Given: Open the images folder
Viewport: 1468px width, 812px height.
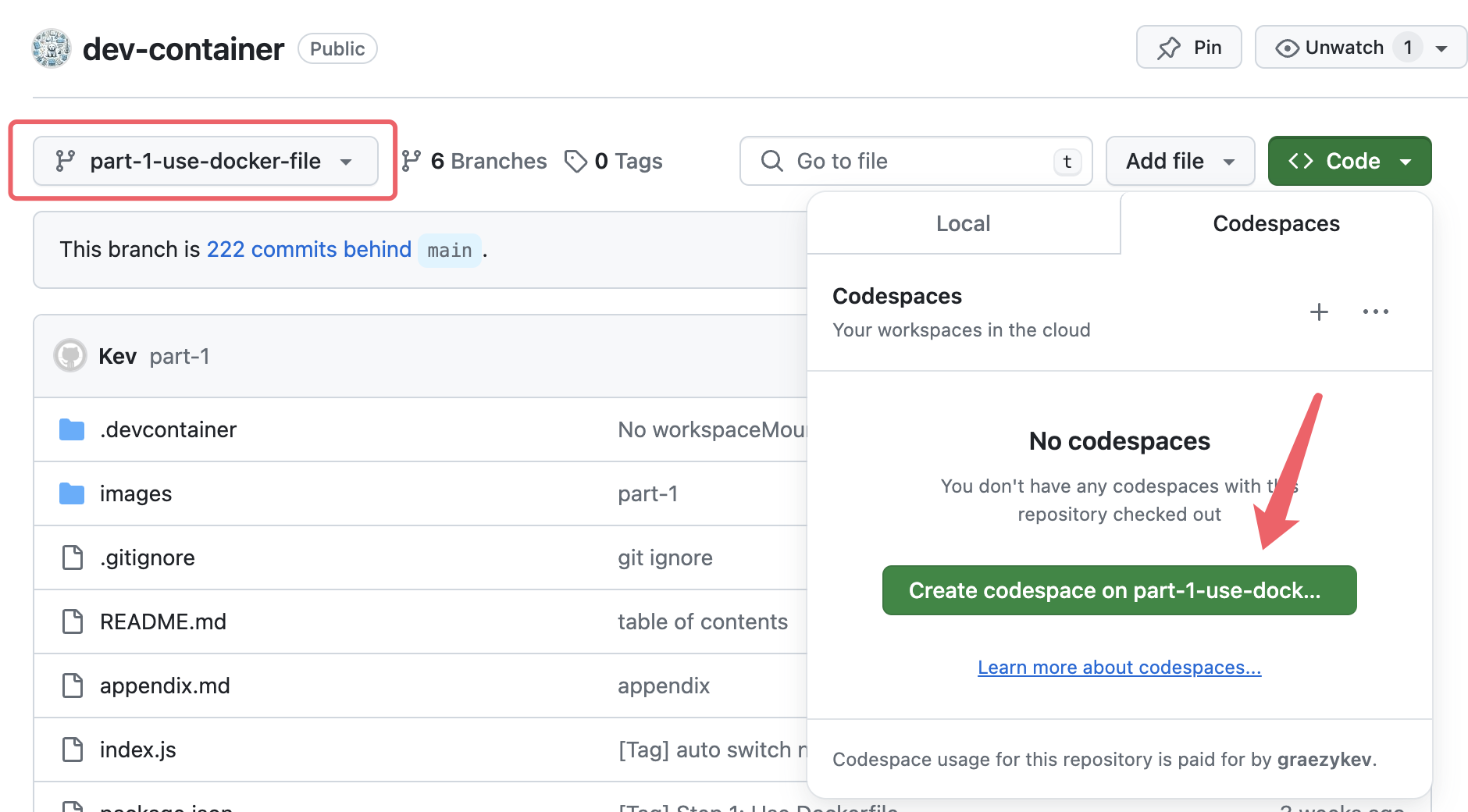Looking at the screenshot, I should [136, 493].
